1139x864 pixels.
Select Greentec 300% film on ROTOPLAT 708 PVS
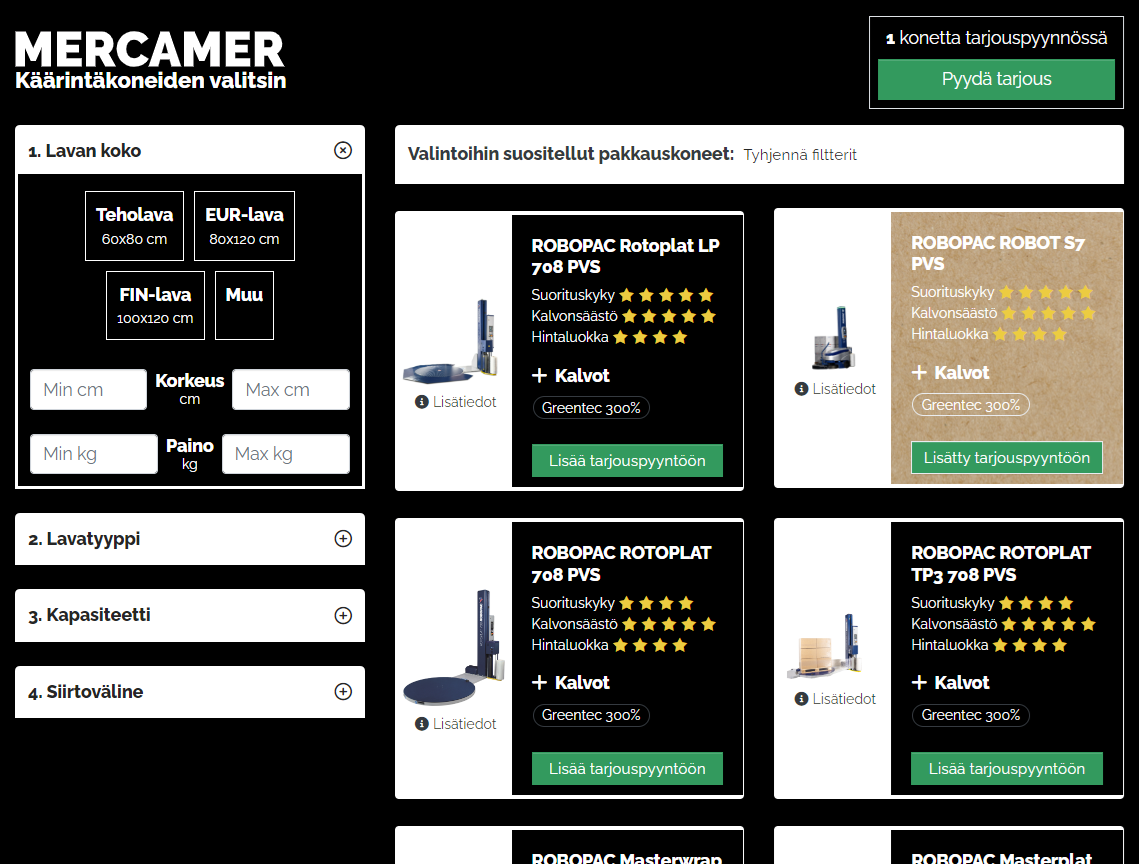(591, 715)
